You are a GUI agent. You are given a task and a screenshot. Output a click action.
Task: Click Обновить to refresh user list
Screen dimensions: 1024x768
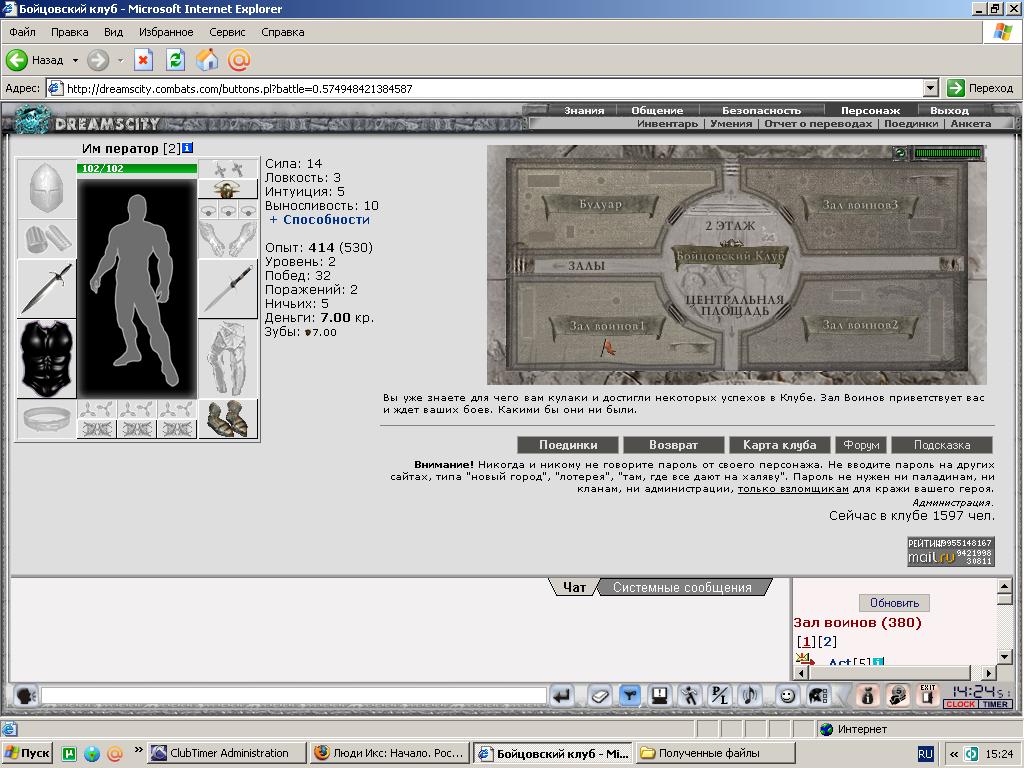coord(894,603)
